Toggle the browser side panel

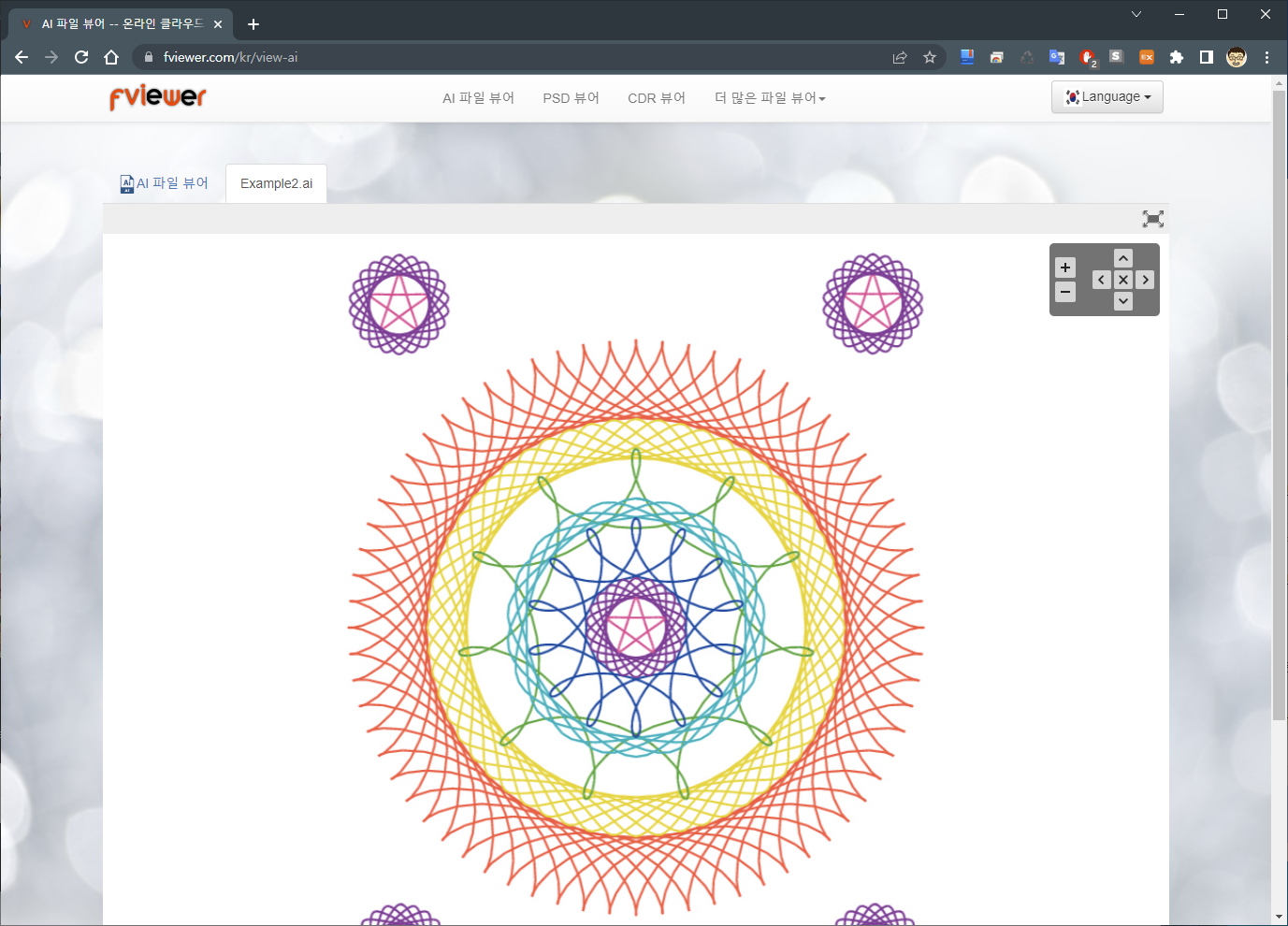[x=1207, y=57]
